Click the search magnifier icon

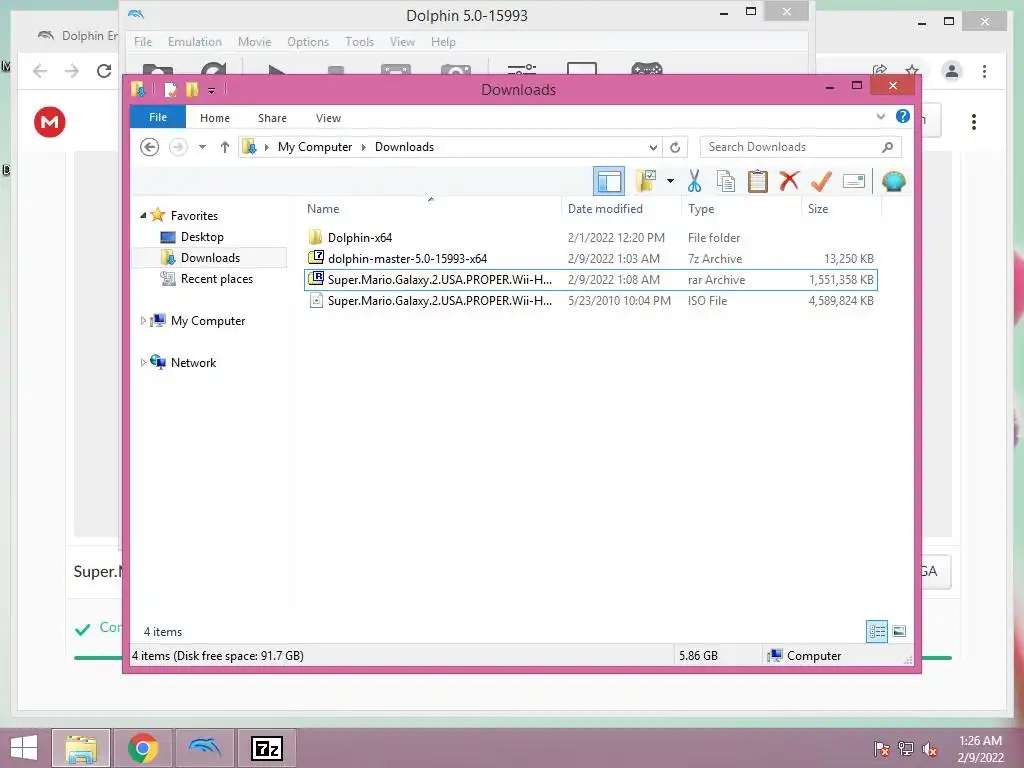pos(887,147)
